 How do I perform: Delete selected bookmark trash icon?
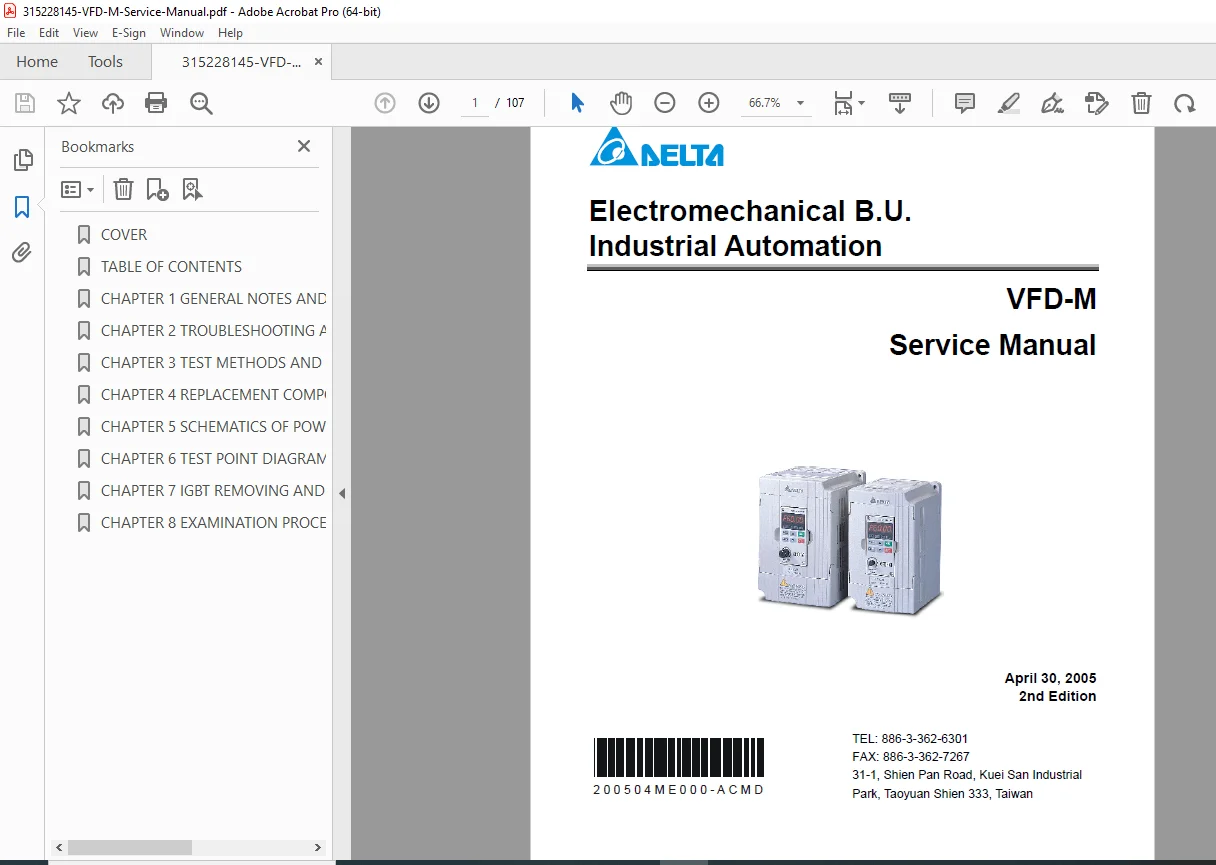pos(123,189)
